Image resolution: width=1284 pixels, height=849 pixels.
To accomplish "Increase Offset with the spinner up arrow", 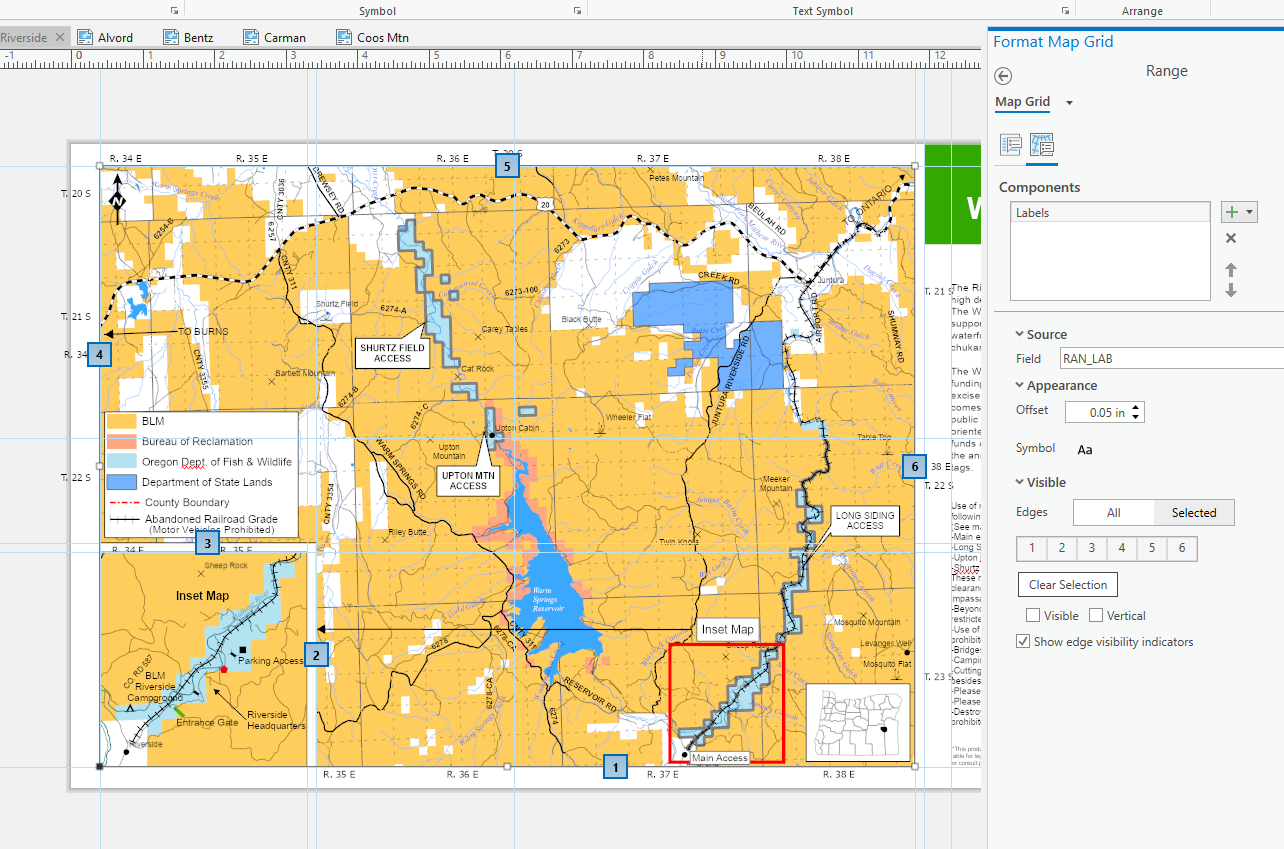I will pyautogui.click(x=1136, y=406).
